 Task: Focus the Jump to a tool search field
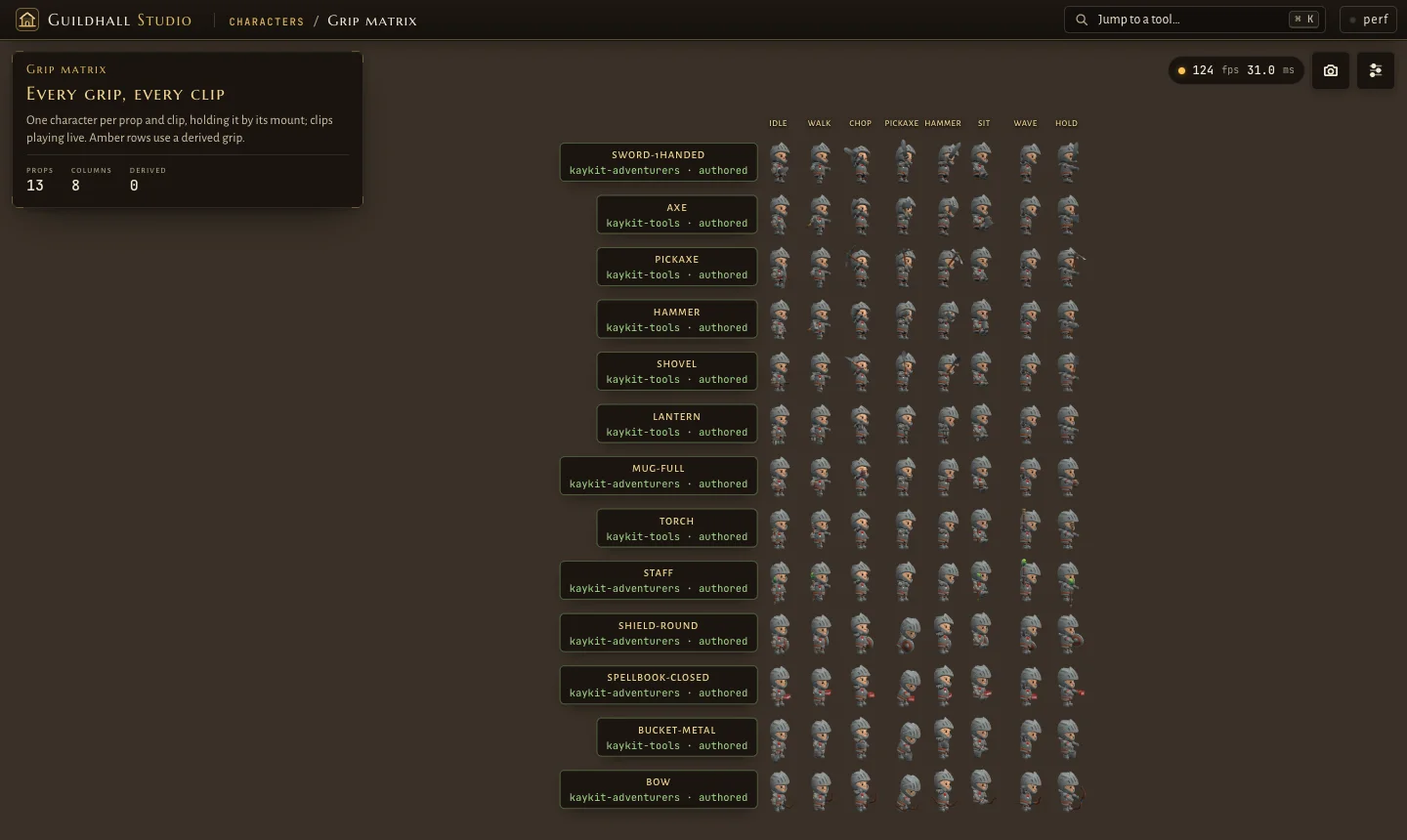click(1197, 20)
